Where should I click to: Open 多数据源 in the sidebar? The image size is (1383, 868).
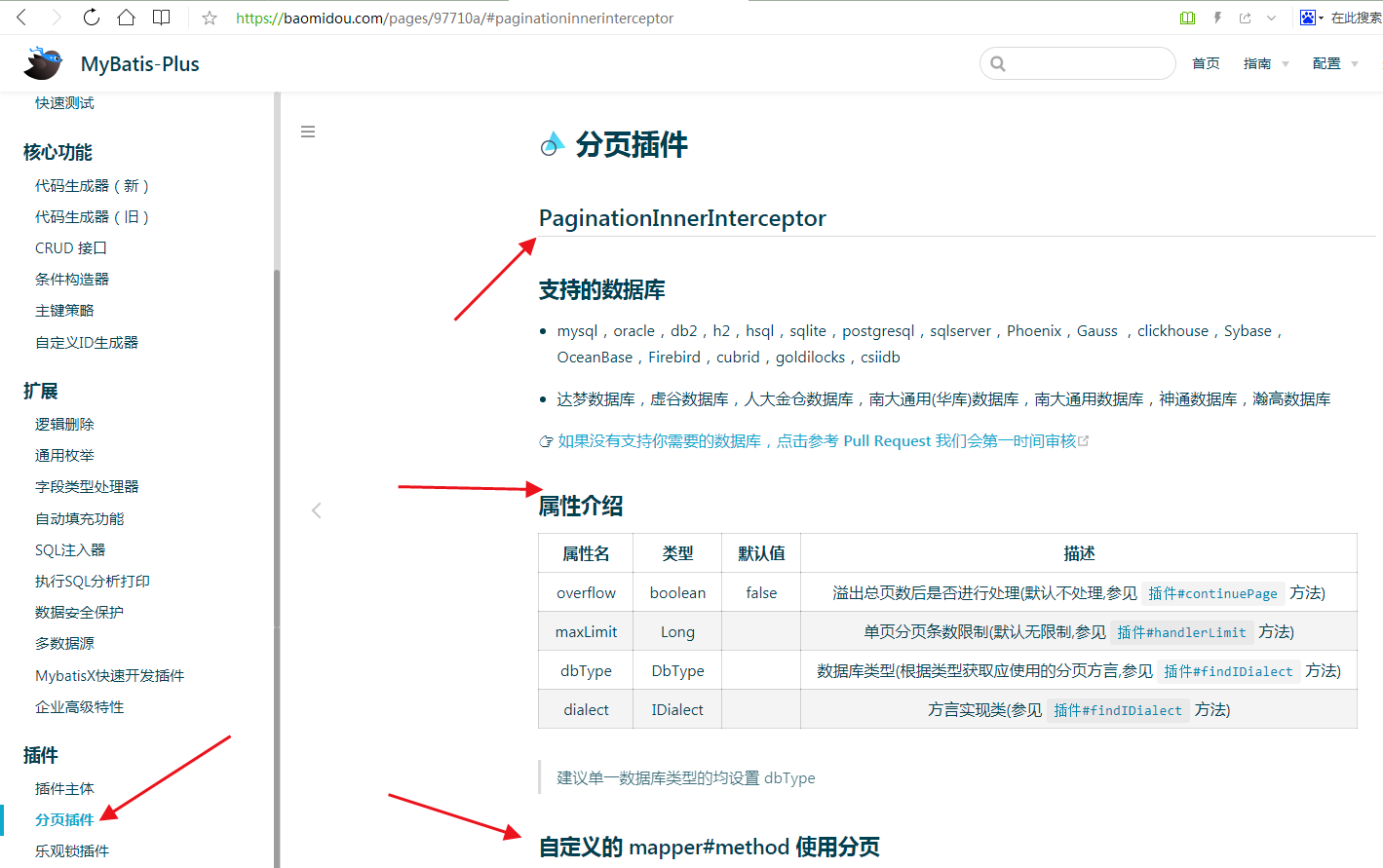(64, 643)
